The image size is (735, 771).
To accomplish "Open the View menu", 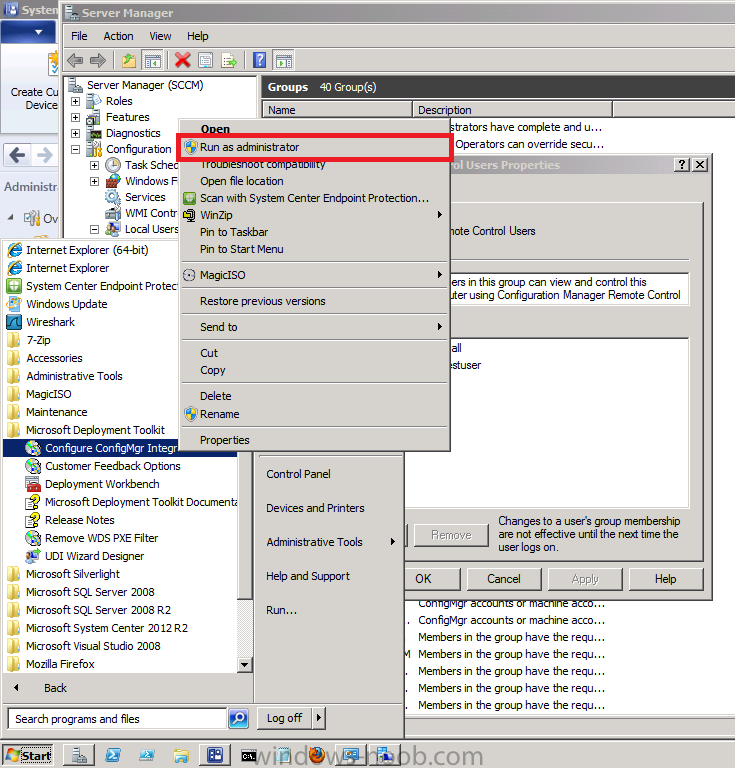I will point(160,36).
